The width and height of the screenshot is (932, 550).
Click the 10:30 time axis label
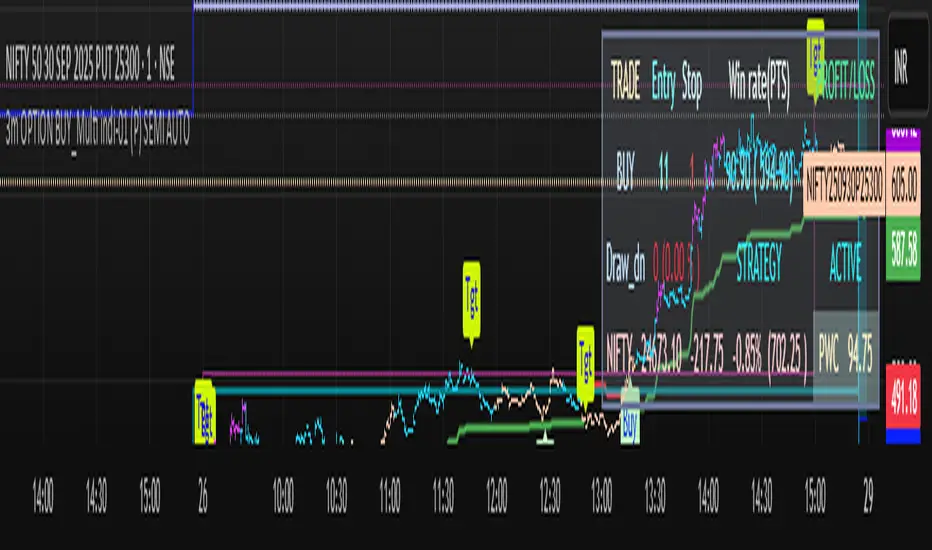336,495
